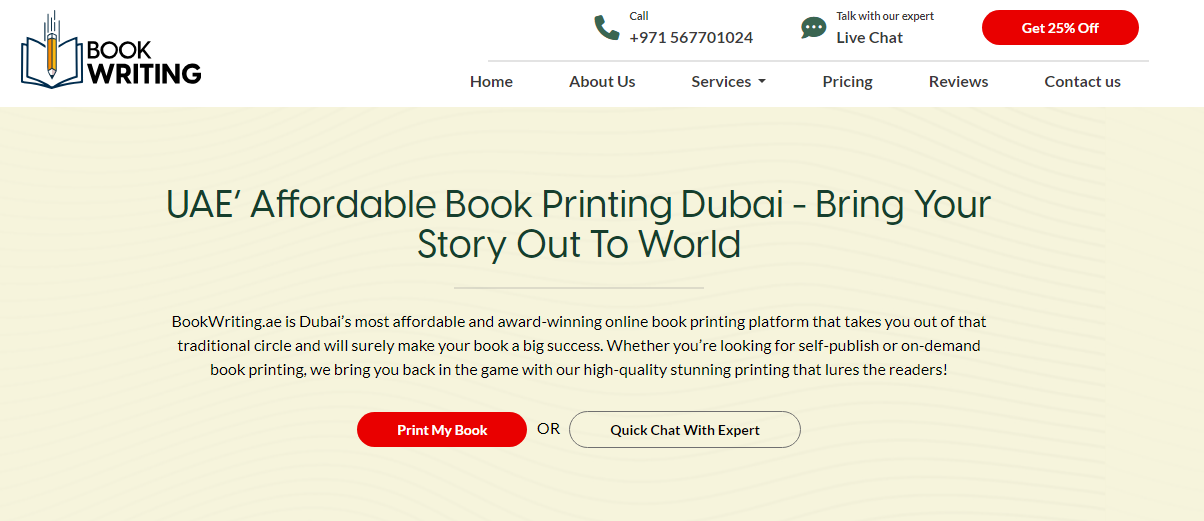Image resolution: width=1204 pixels, height=521 pixels.
Task: Click the 'Call' label above phone number
Action: click(x=639, y=16)
